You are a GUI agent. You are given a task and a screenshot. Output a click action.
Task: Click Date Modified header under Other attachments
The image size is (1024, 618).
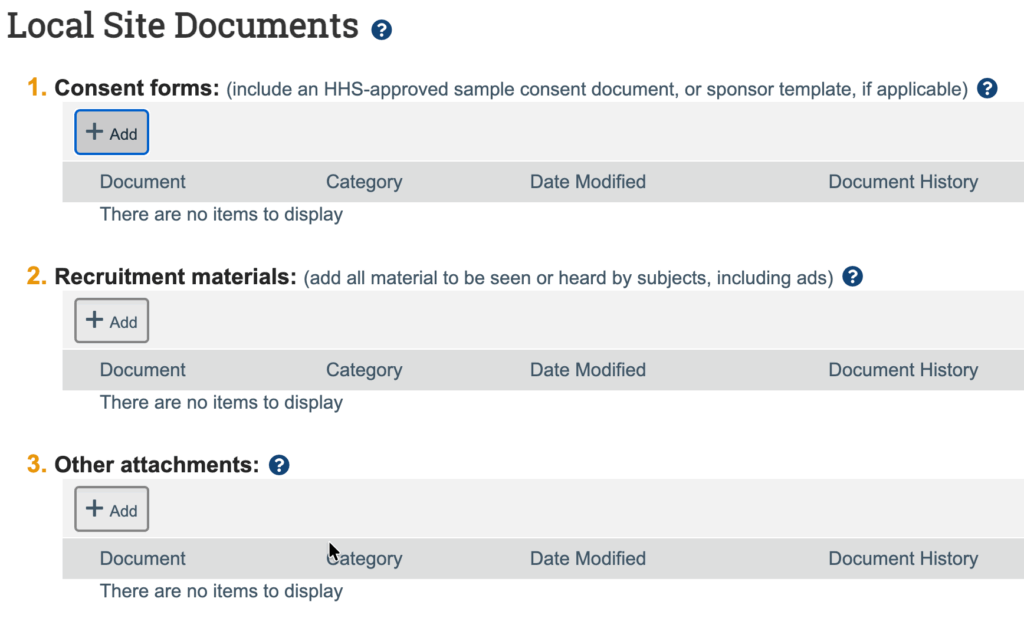(587, 558)
